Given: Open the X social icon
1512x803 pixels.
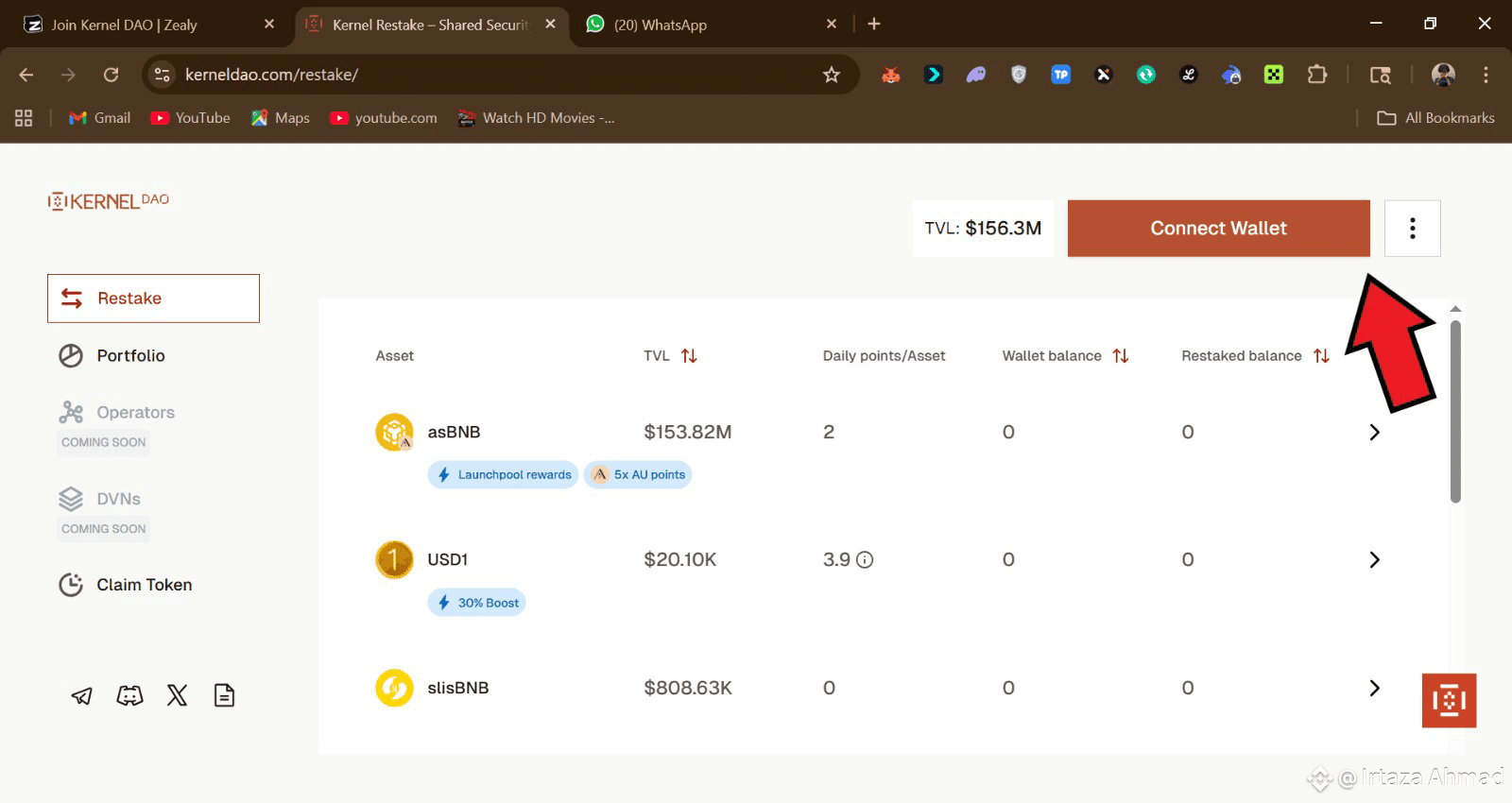Looking at the screenshot, I should [177, 696].
